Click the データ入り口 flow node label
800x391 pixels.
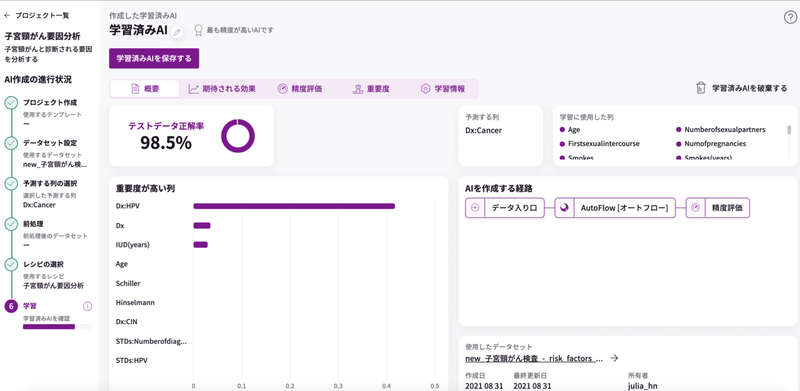coord(514,208)
